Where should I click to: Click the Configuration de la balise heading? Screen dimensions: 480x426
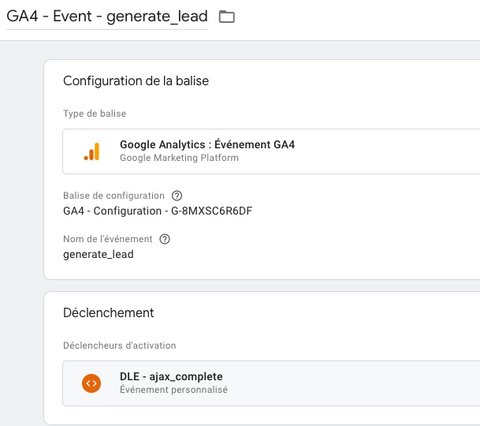click(x=136, y=81)
